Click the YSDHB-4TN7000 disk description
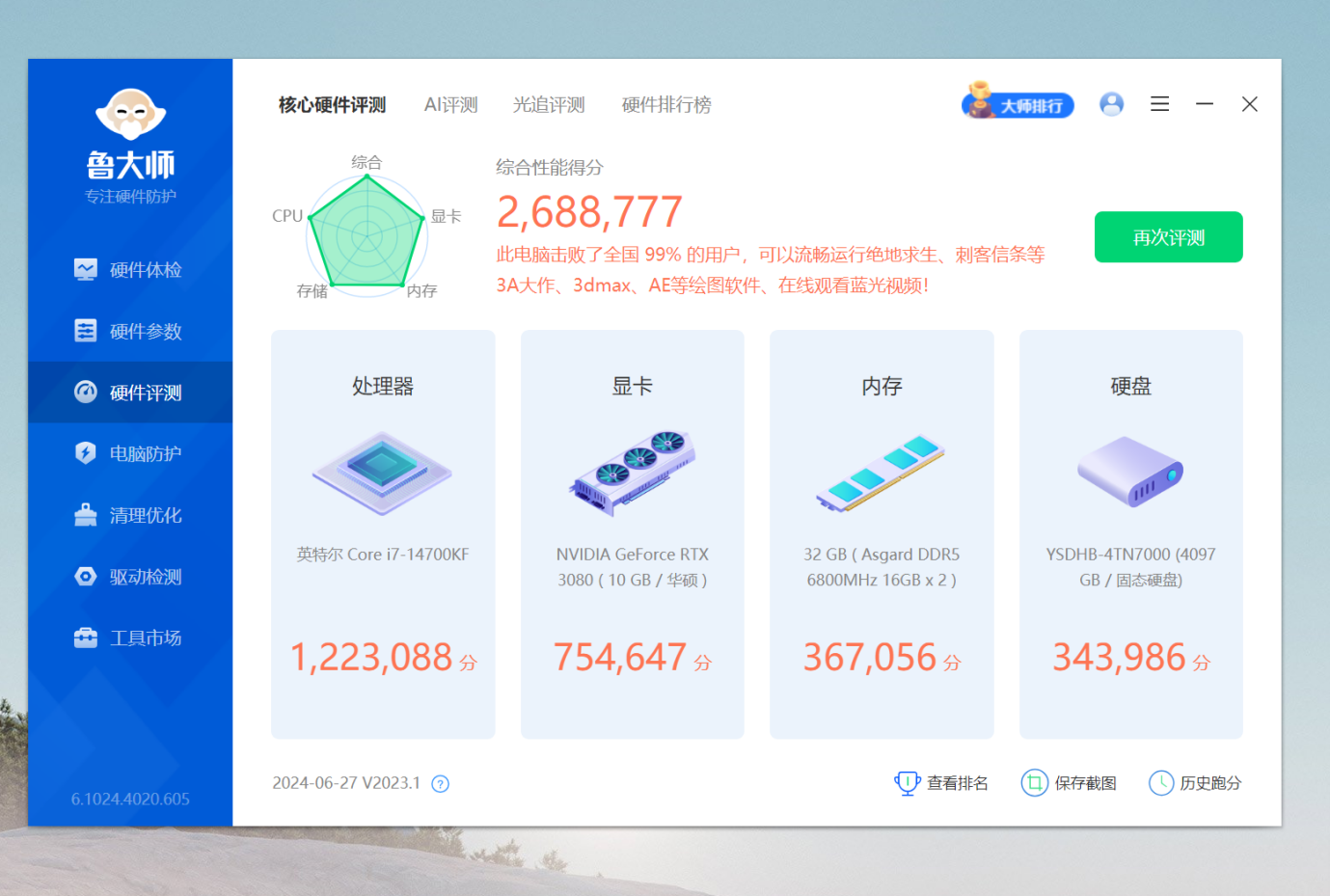Screen dimensions: 1330x896 pos(1130,567)
